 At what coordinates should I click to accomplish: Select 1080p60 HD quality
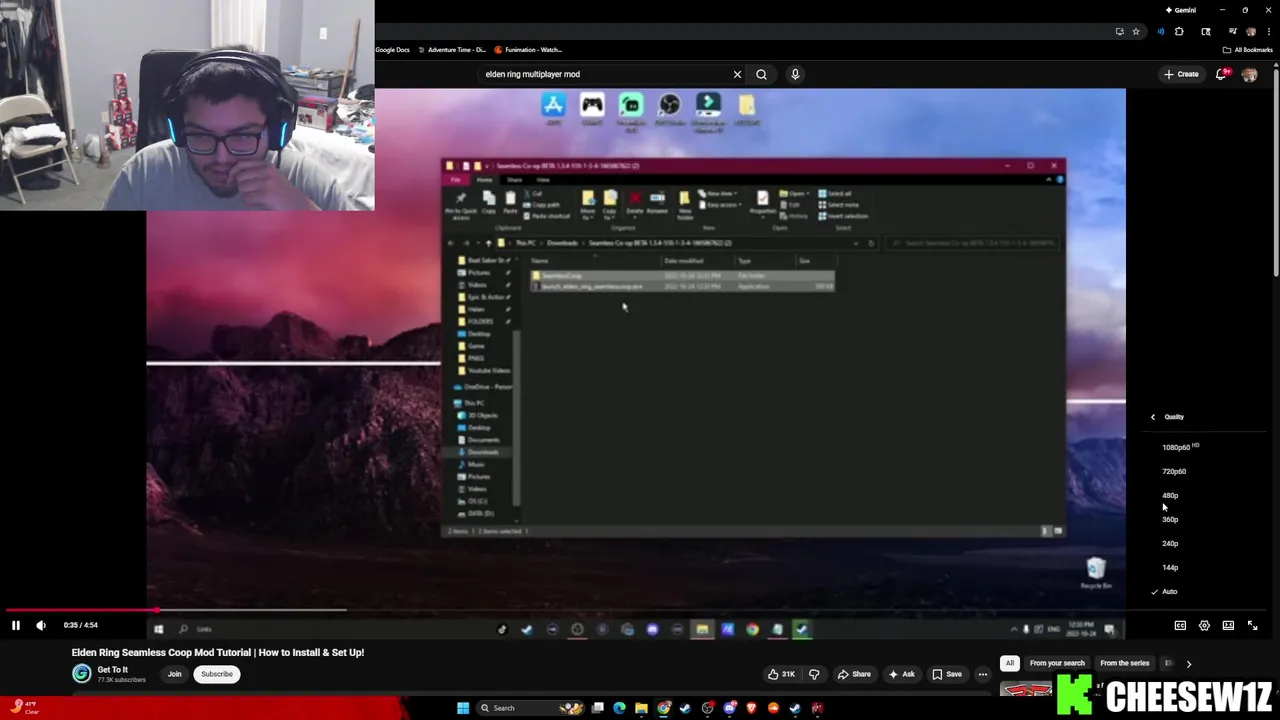pyautogui.click(x=1180, y=447)
